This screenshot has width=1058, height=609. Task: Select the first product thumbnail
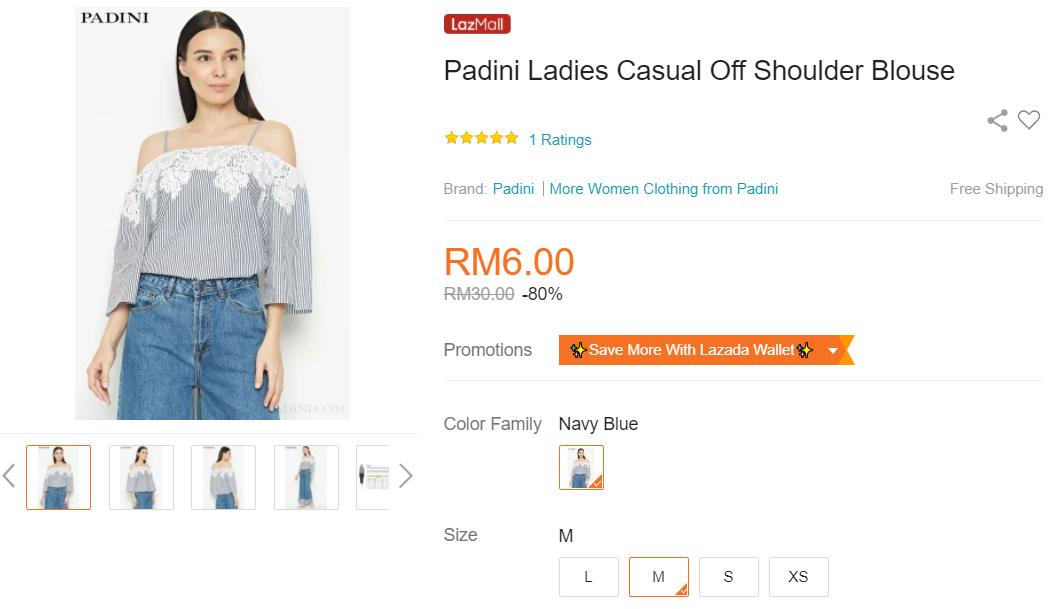(58, 477)
